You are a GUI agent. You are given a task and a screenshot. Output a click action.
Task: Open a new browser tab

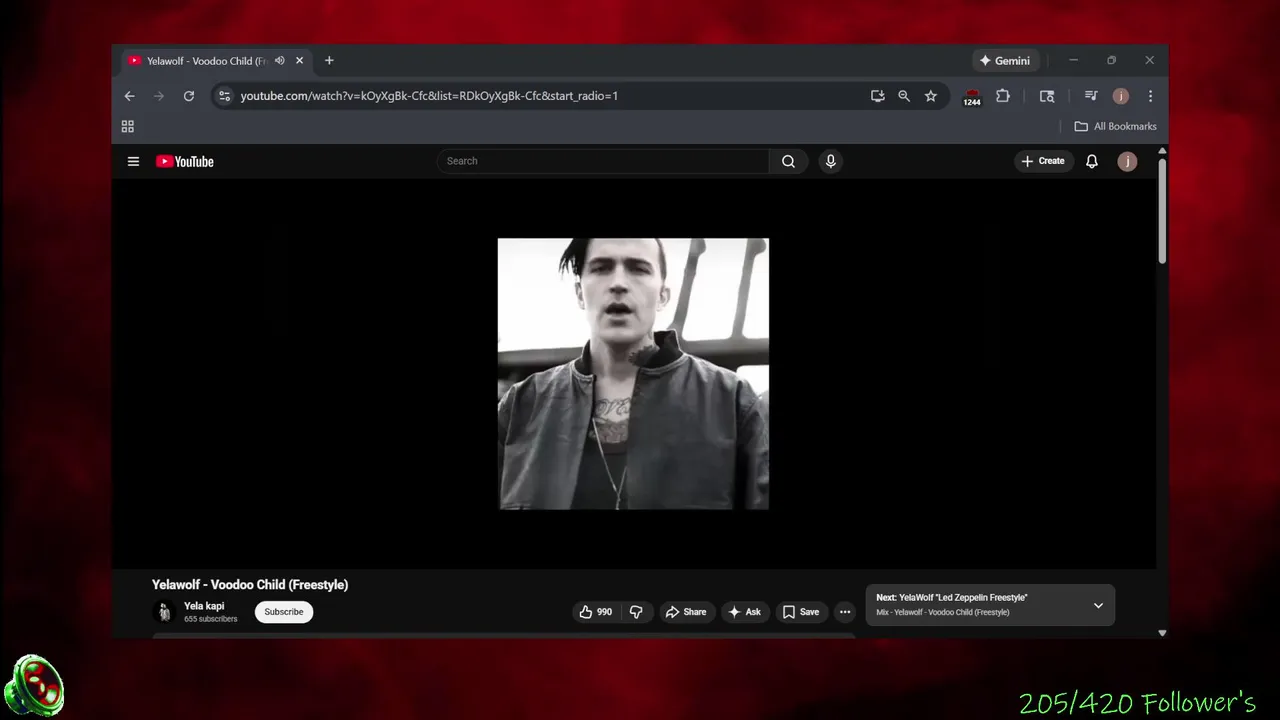[x=329, y=61]
